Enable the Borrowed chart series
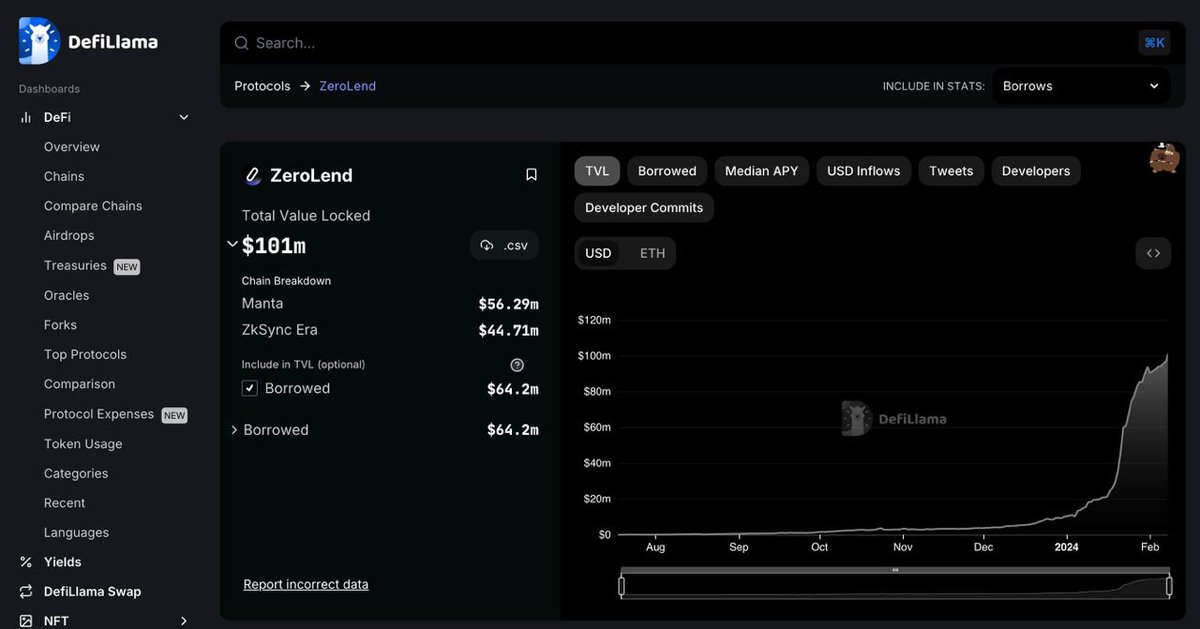 coord(666,170)
